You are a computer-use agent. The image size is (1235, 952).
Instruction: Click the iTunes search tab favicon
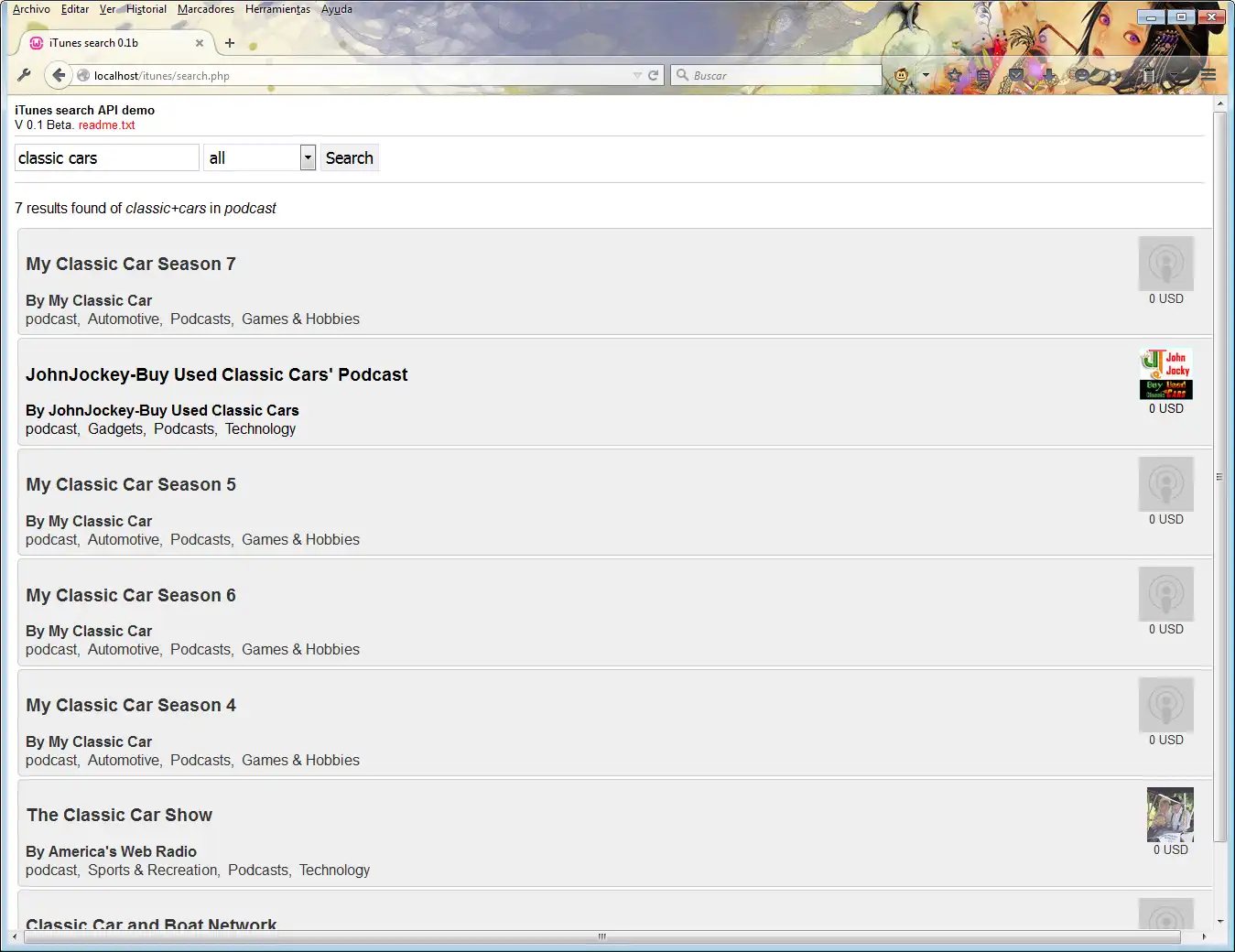coord(37,43)
